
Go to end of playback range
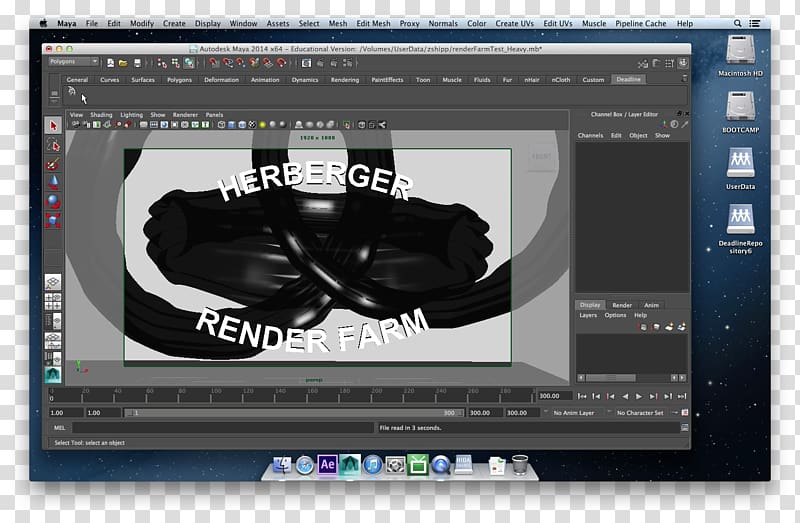(682, 396)
